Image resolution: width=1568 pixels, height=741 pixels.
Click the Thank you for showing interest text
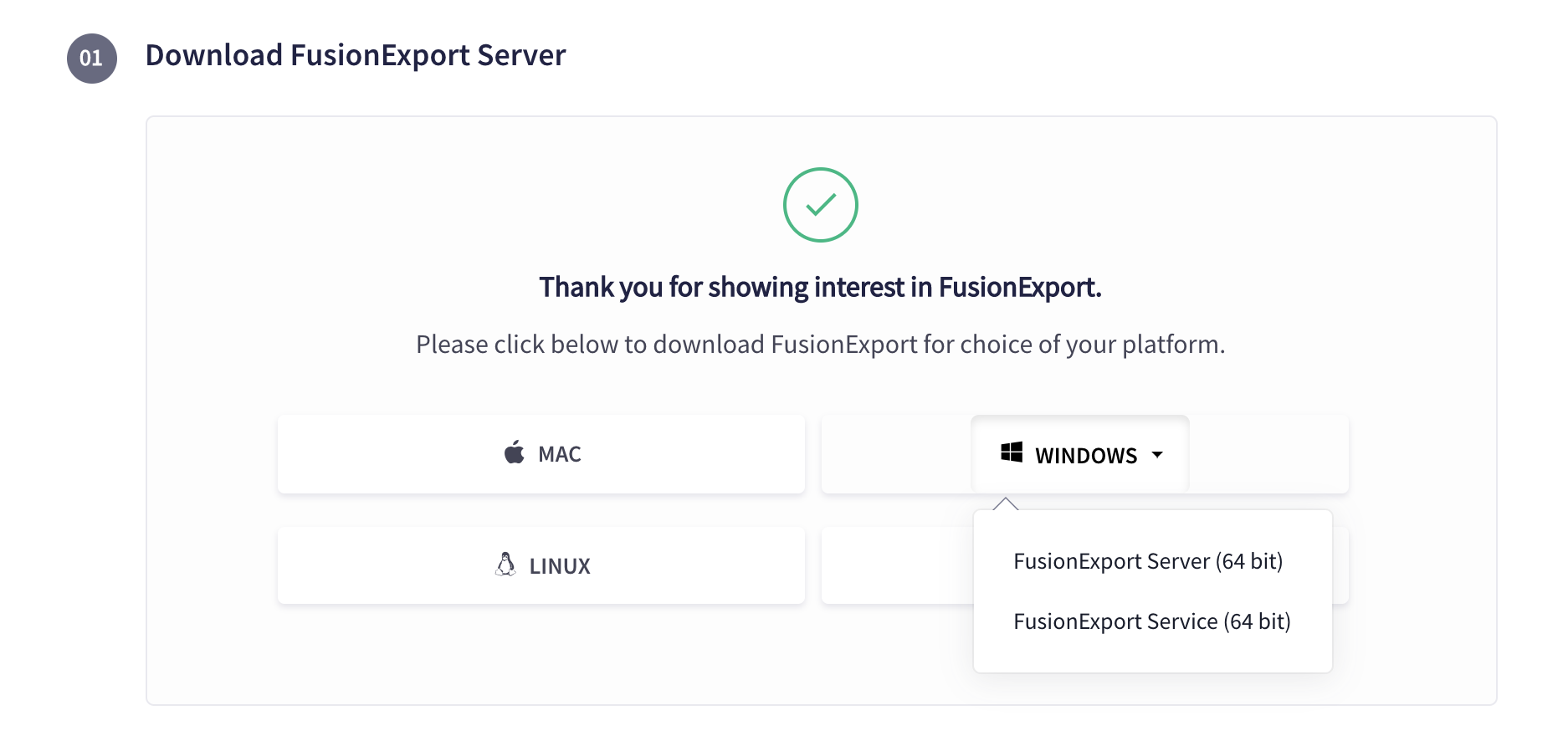[820, 287]
